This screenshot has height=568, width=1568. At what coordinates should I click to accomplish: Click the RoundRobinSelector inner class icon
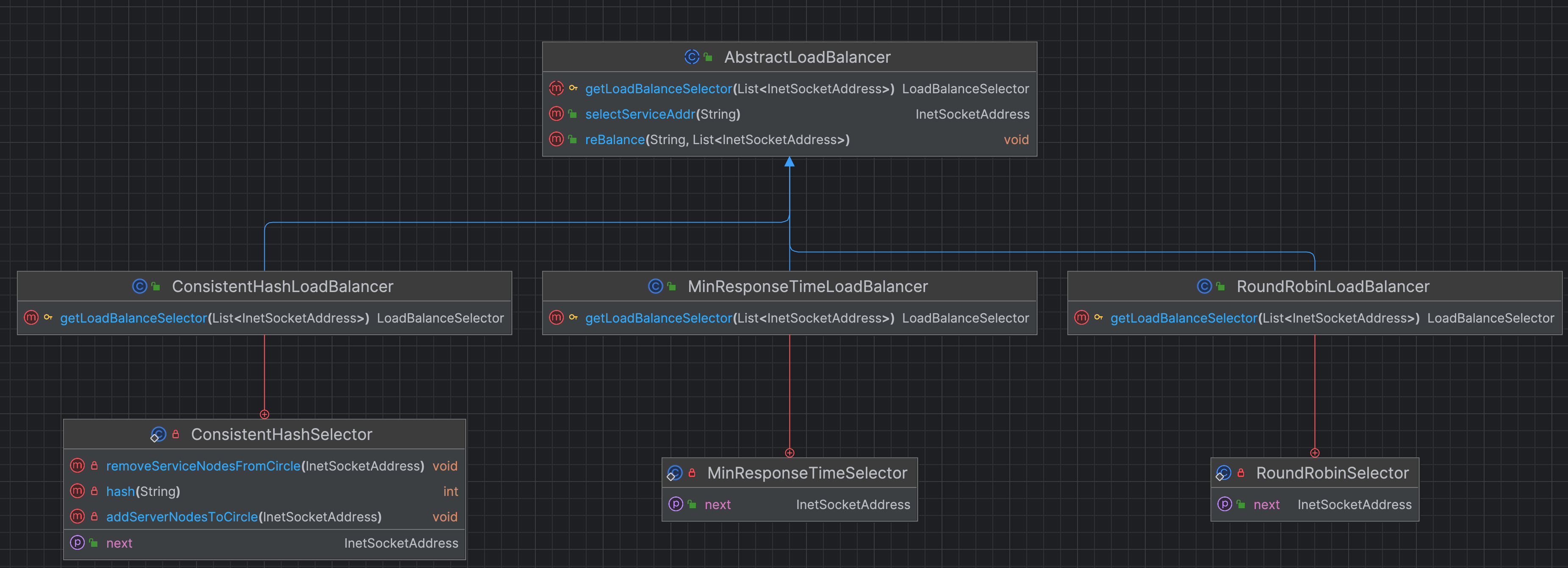(1224, 473)
